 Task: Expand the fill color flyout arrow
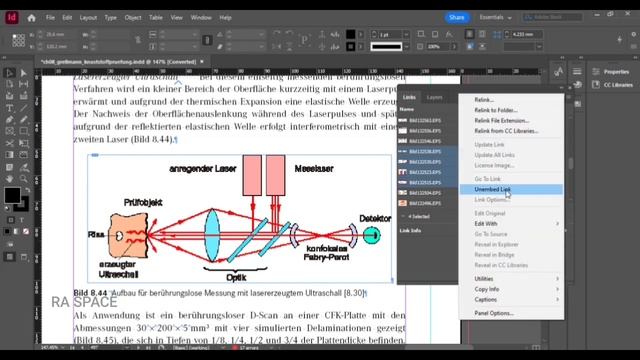click(361, 35)
